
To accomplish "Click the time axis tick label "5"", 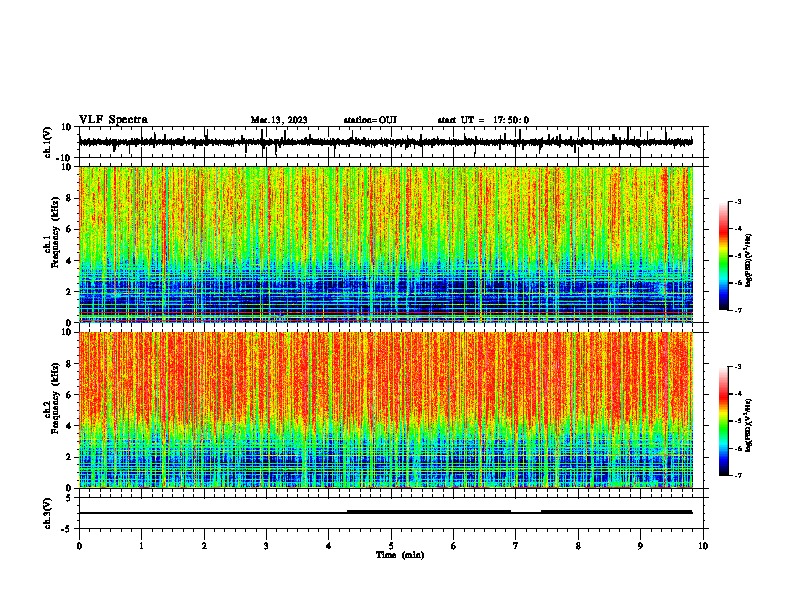I will click(x=391, y=546).
